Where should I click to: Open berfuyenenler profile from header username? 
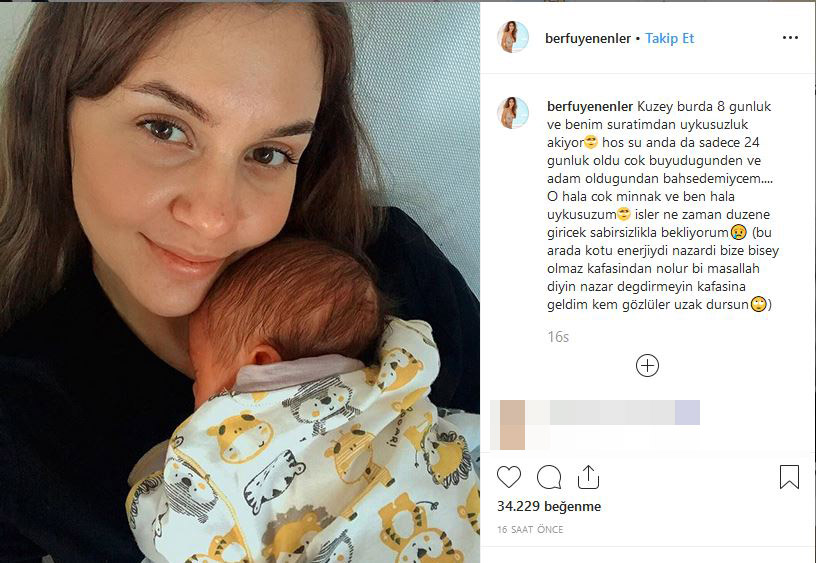point(588,38)
